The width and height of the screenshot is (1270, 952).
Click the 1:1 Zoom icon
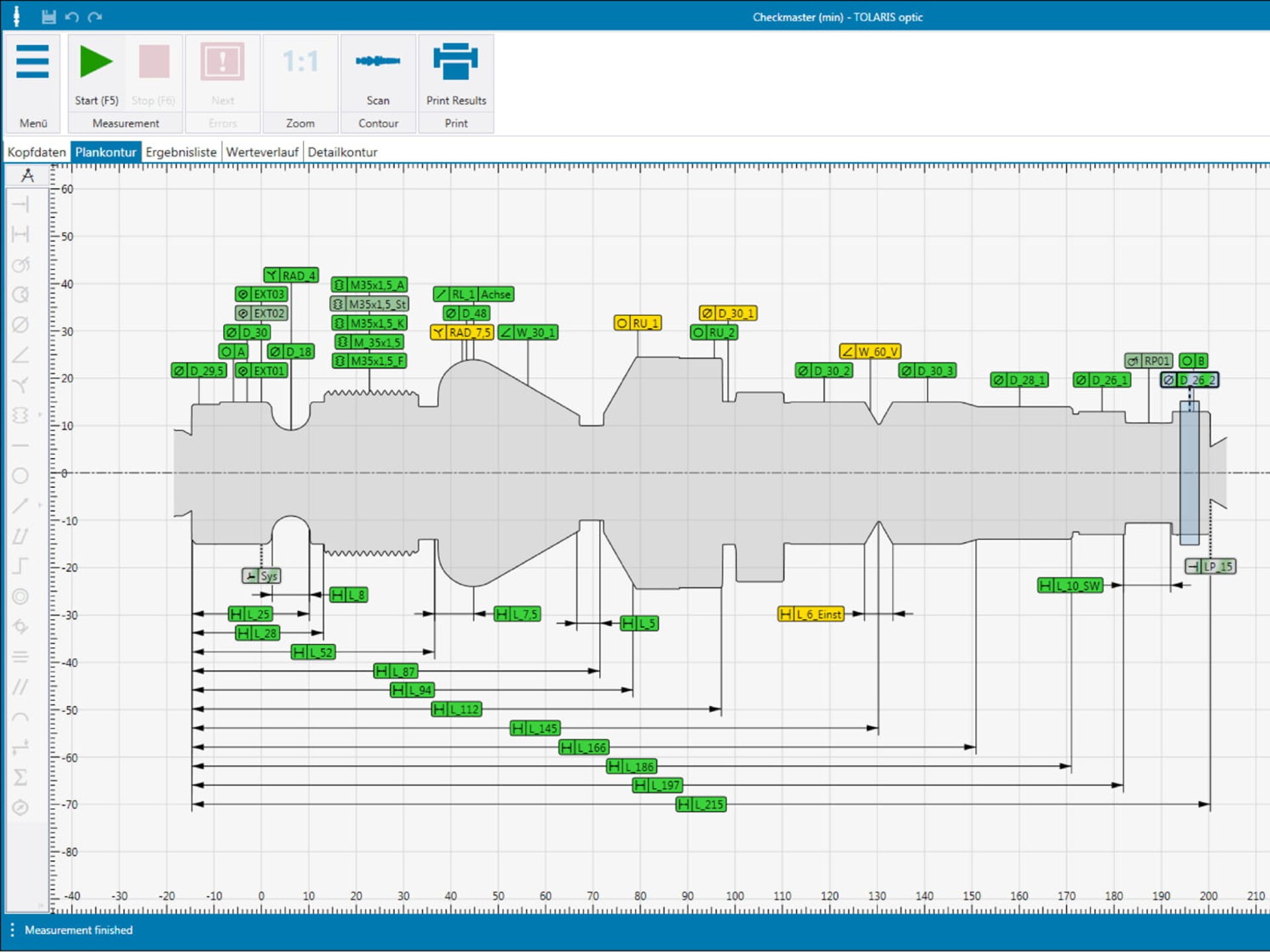300,61
